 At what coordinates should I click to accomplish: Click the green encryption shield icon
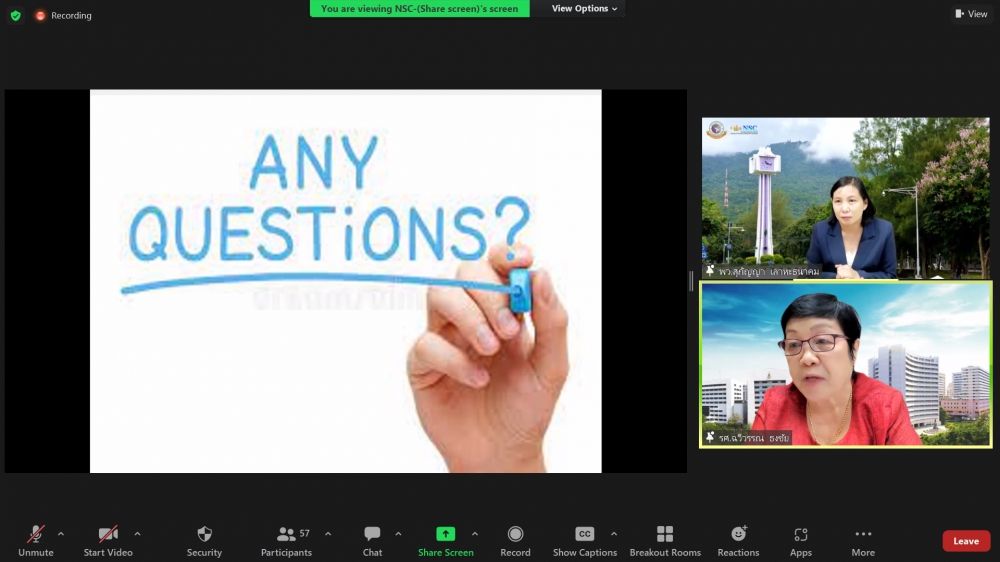click(x=15, y=15)
